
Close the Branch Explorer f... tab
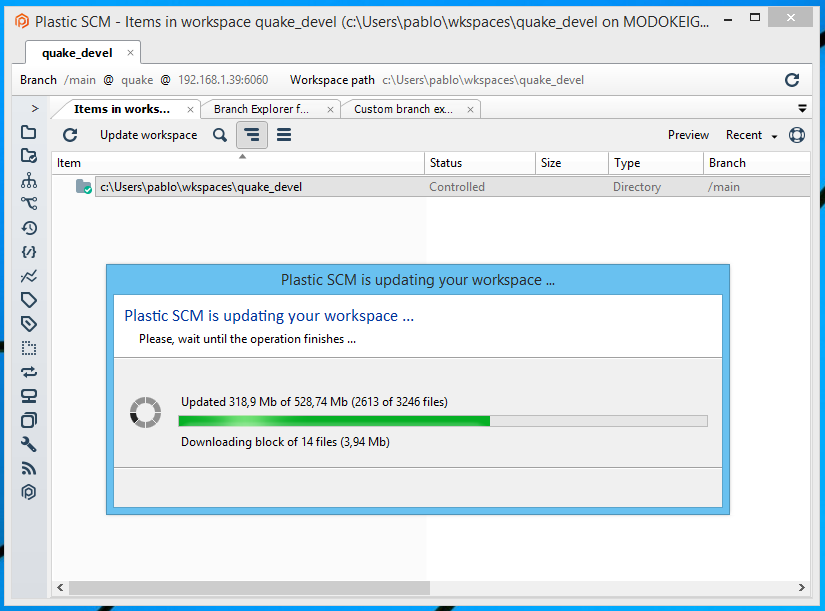(330, 109)
